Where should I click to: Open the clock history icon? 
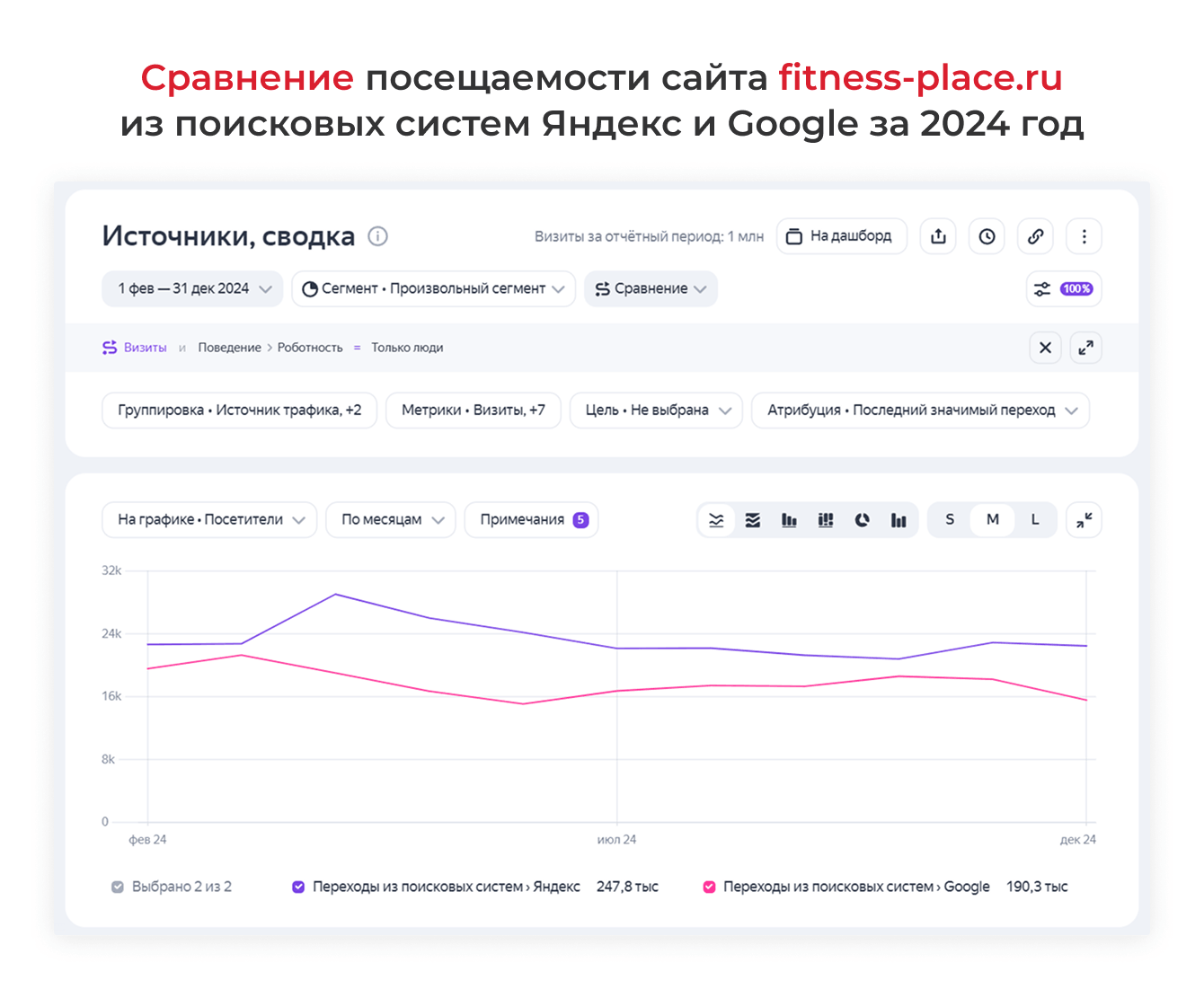[x=987, y=236]
